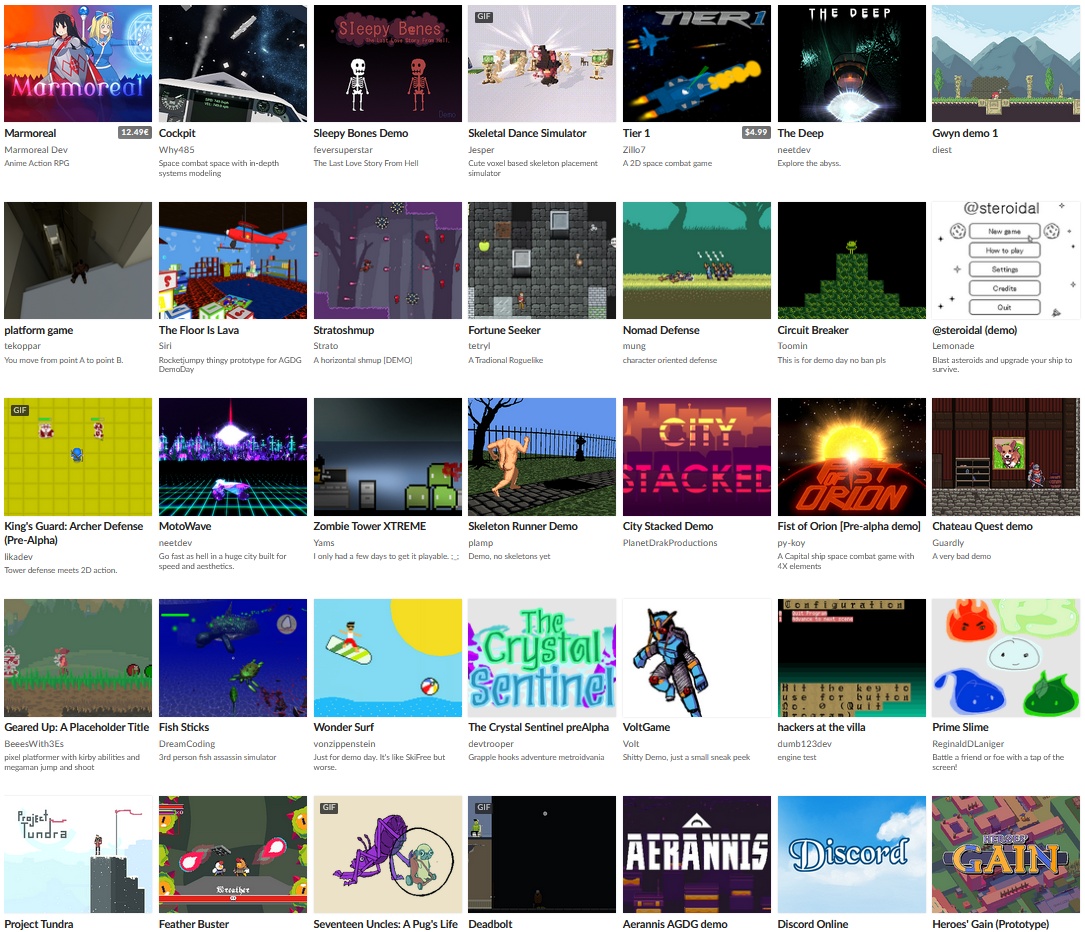Open the Wonder Surf thumbnail
The height and width of the screenshot is (932, 1085).
(388, 658)
